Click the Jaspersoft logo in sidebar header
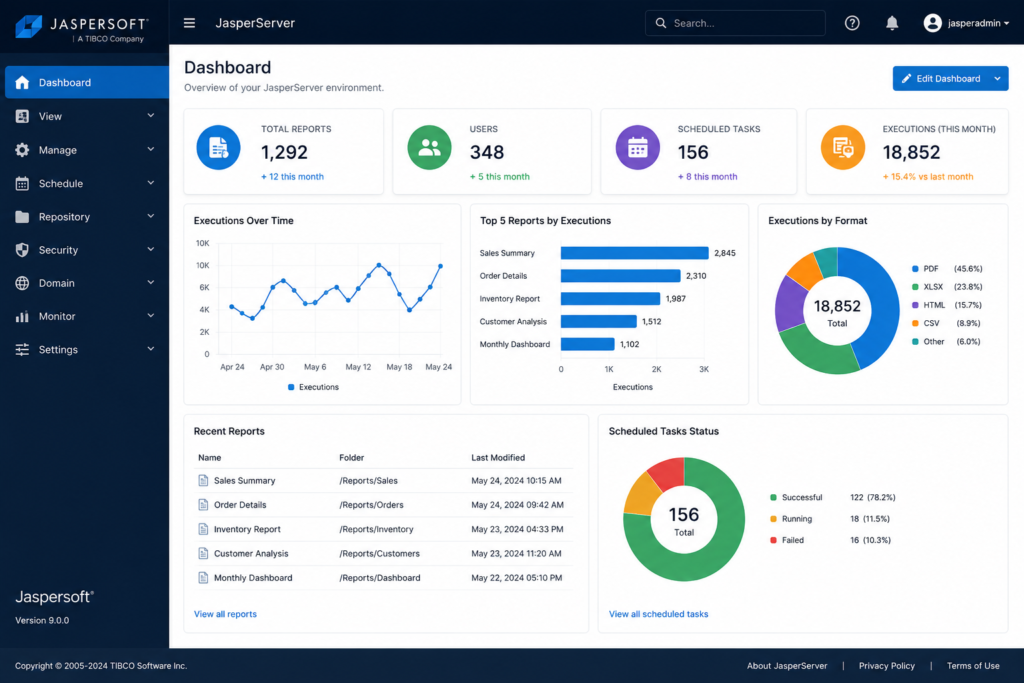Image resolution: width=1024 pixels, height=683 pixels. [82, 28]
